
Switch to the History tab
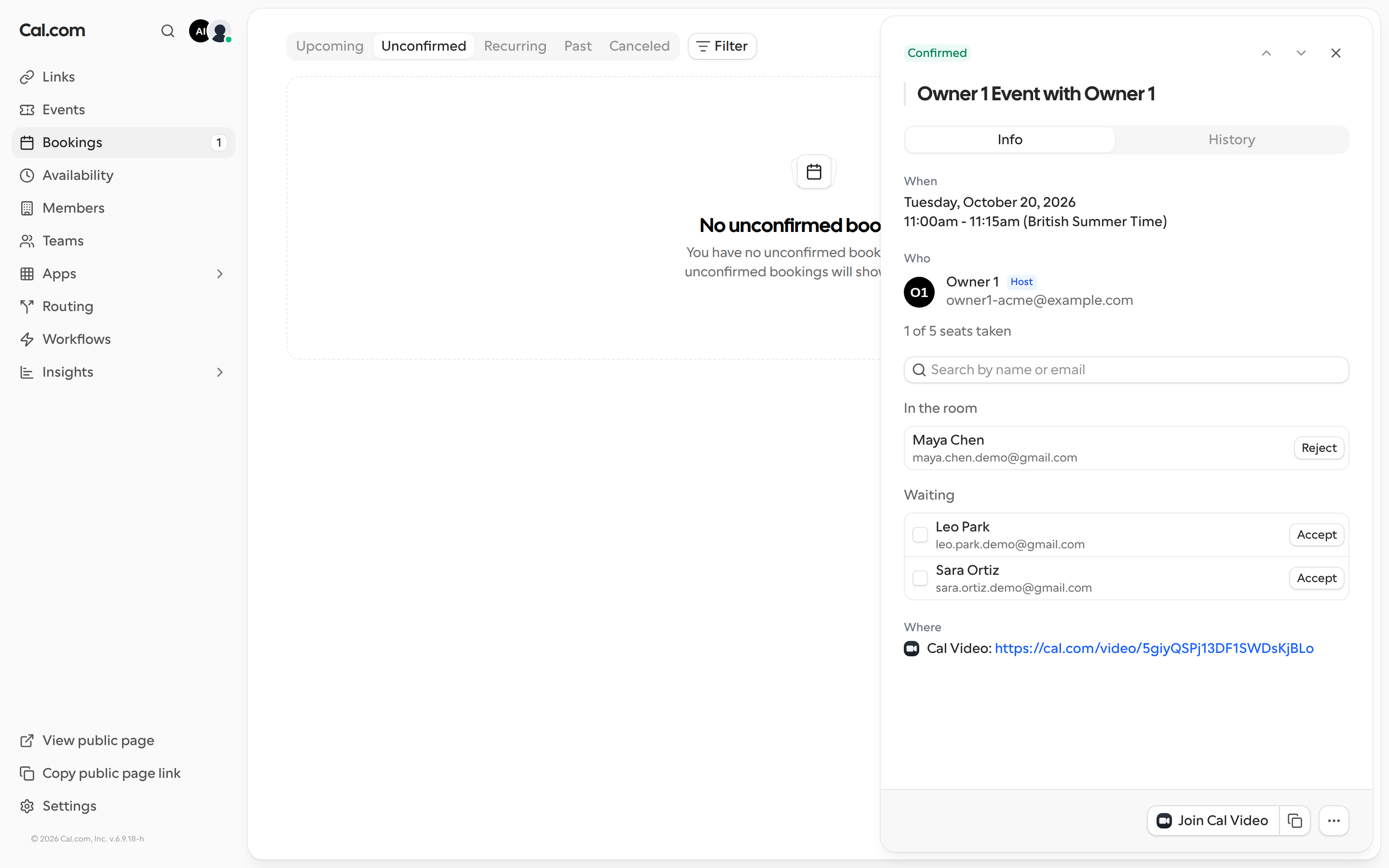(x=1232, y=139)
